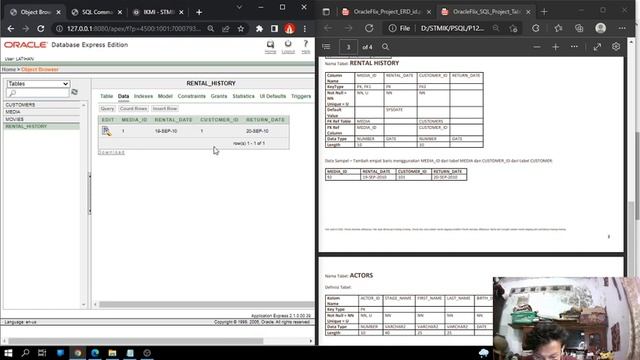The image size is (640, 360).
Task: Click Home breadcrumb link
Action: [x=9, y=70]
